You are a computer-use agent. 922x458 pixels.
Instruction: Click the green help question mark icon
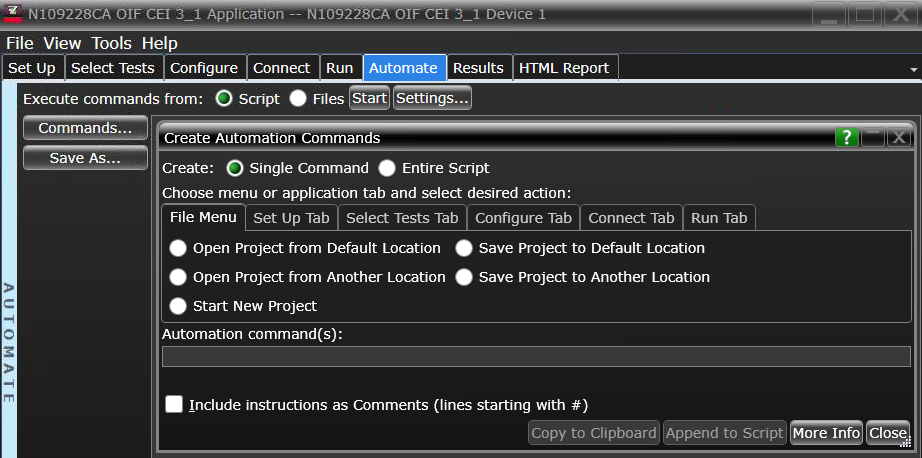[847, 138]
